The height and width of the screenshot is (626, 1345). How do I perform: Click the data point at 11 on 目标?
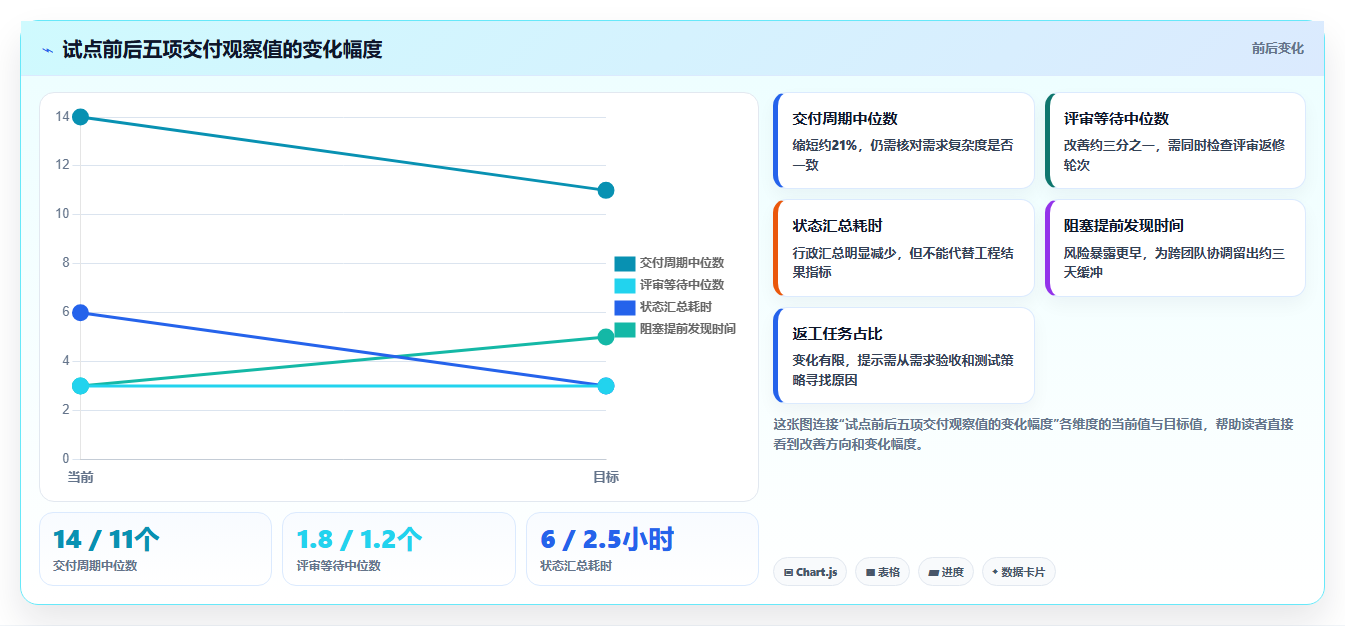coord(605,190)
